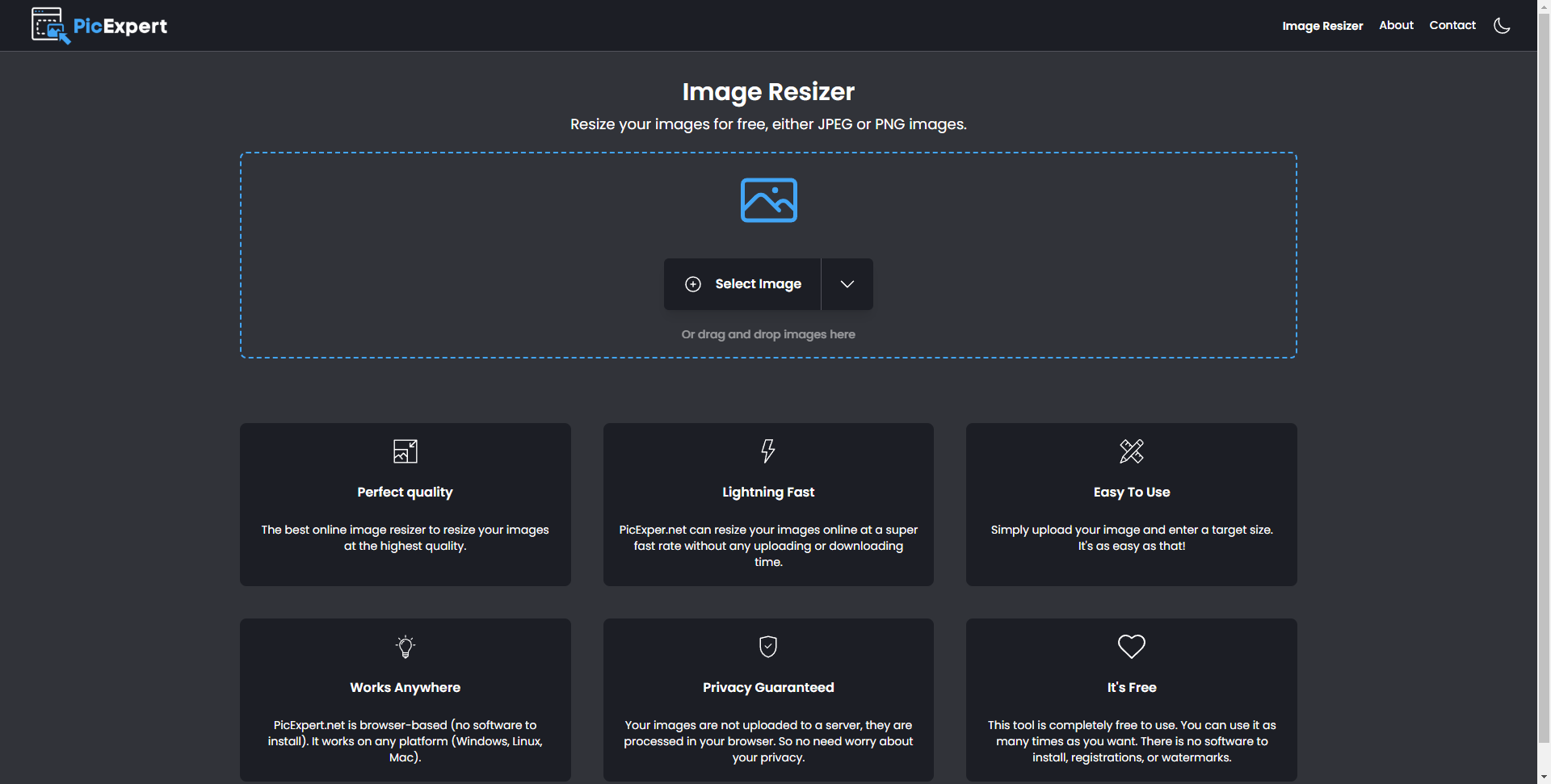Viewport: 1551px width, 784px height.
Task: Click the Perfect quality image icon
Action: 405,451
